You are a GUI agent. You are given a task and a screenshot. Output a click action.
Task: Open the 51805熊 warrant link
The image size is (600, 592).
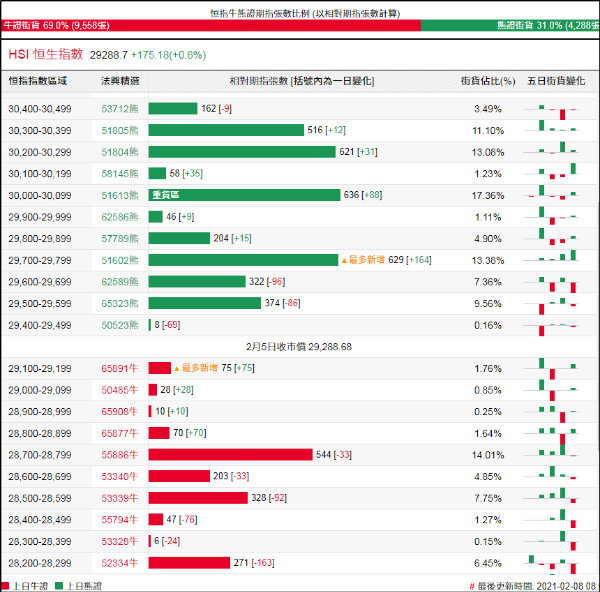click(x=120, y=130)
